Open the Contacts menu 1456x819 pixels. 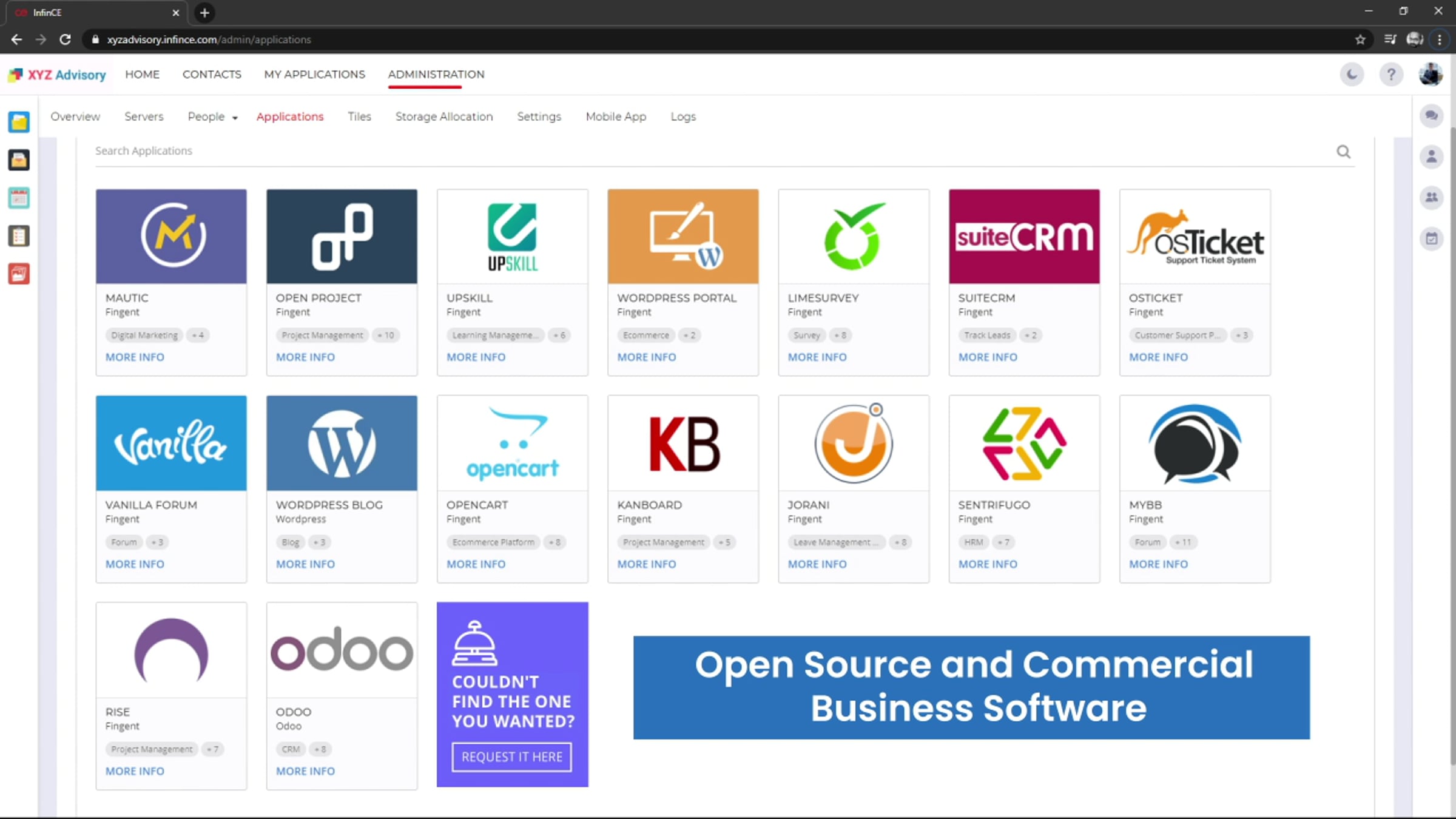click(212, 75)
